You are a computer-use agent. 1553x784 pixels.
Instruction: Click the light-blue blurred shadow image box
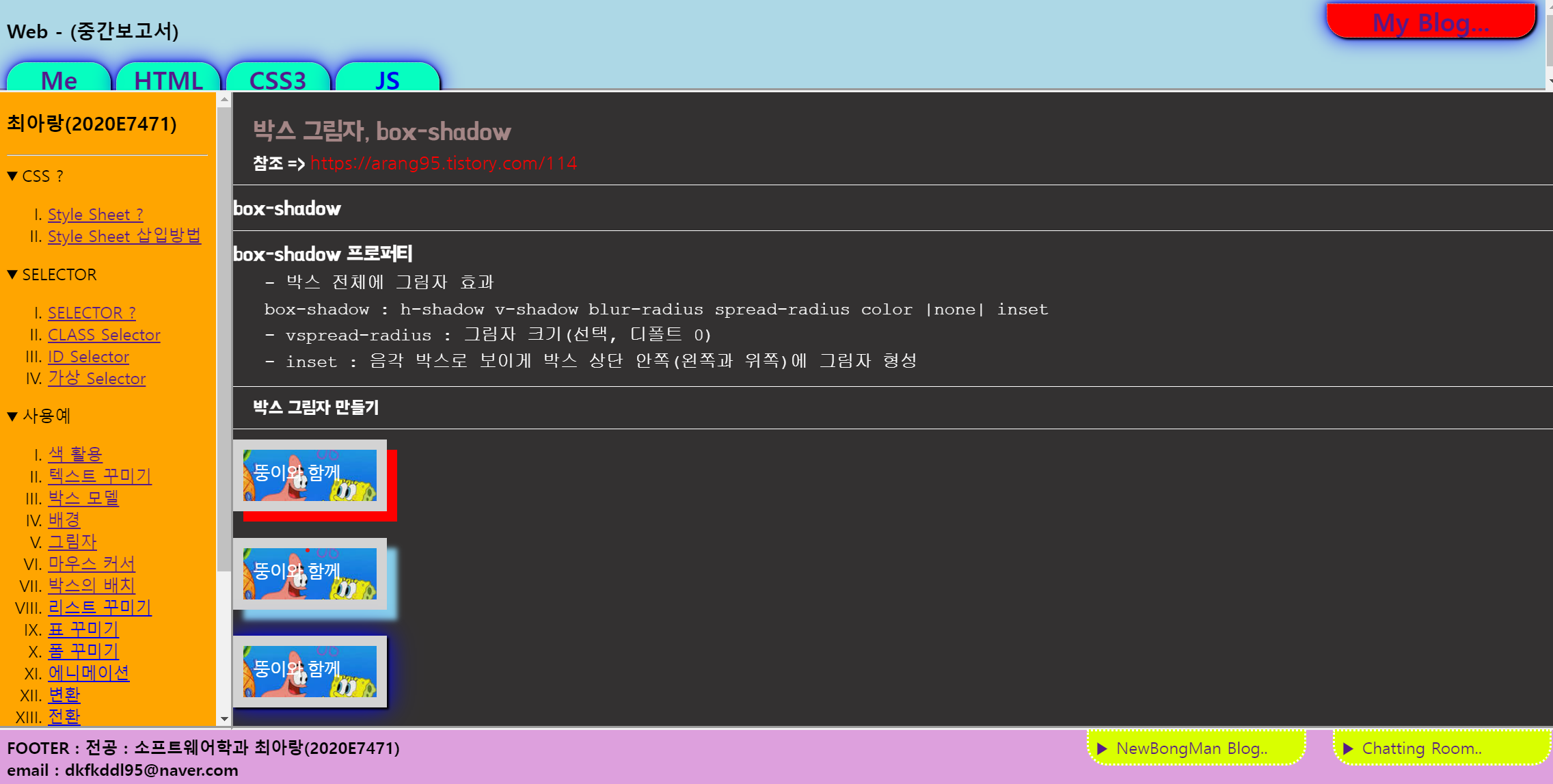click(310, 573)
